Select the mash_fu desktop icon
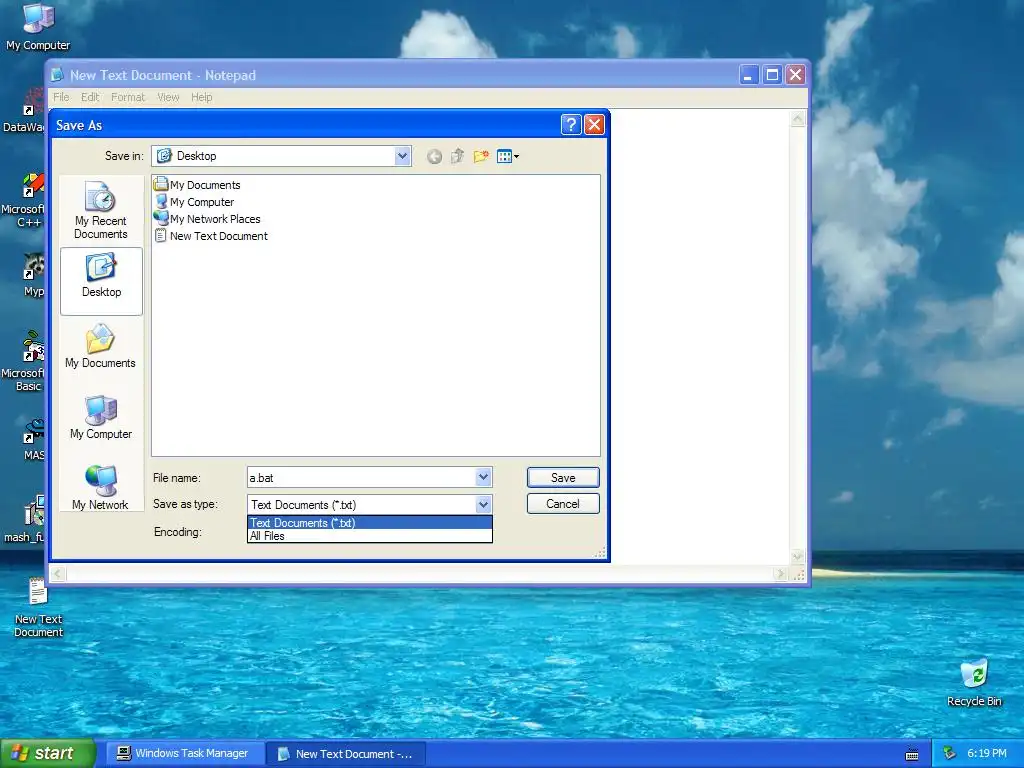Screen dimensions: 1024x768 (x=25, y=519)
